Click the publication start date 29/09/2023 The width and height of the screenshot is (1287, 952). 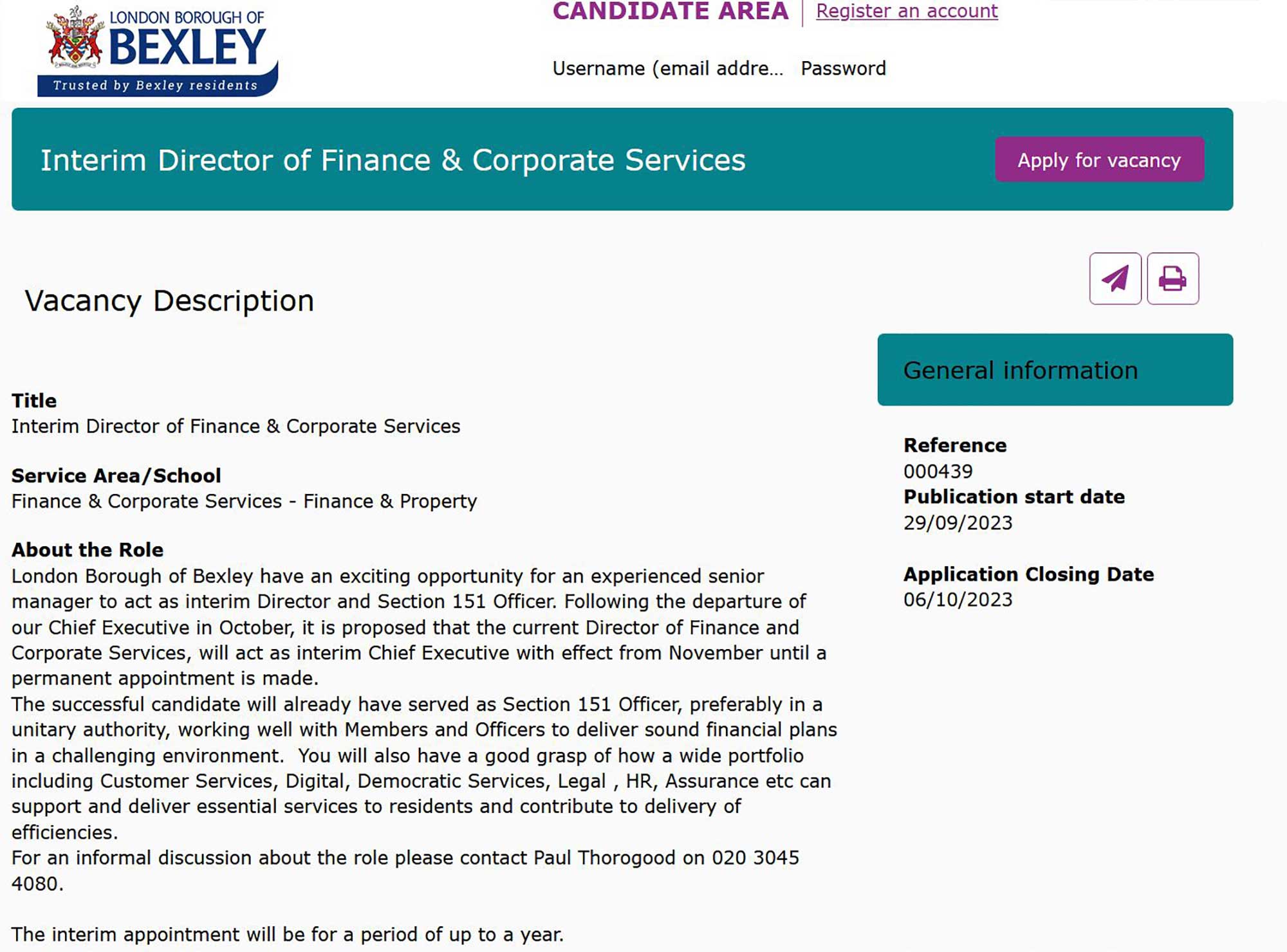coord(958,522)
